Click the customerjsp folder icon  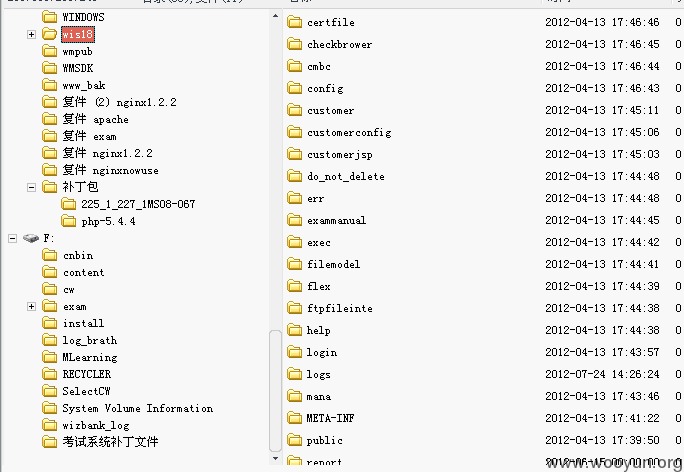294,154
